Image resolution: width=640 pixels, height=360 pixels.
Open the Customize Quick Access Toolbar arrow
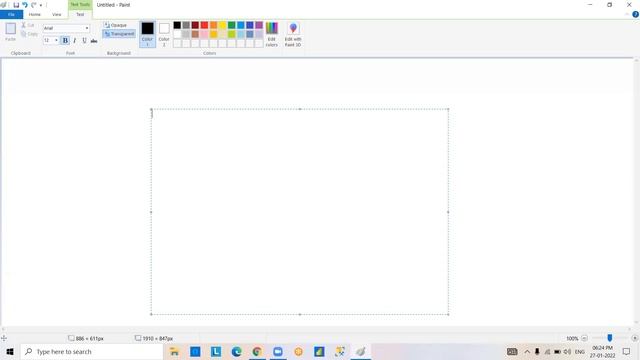point(41,5)
